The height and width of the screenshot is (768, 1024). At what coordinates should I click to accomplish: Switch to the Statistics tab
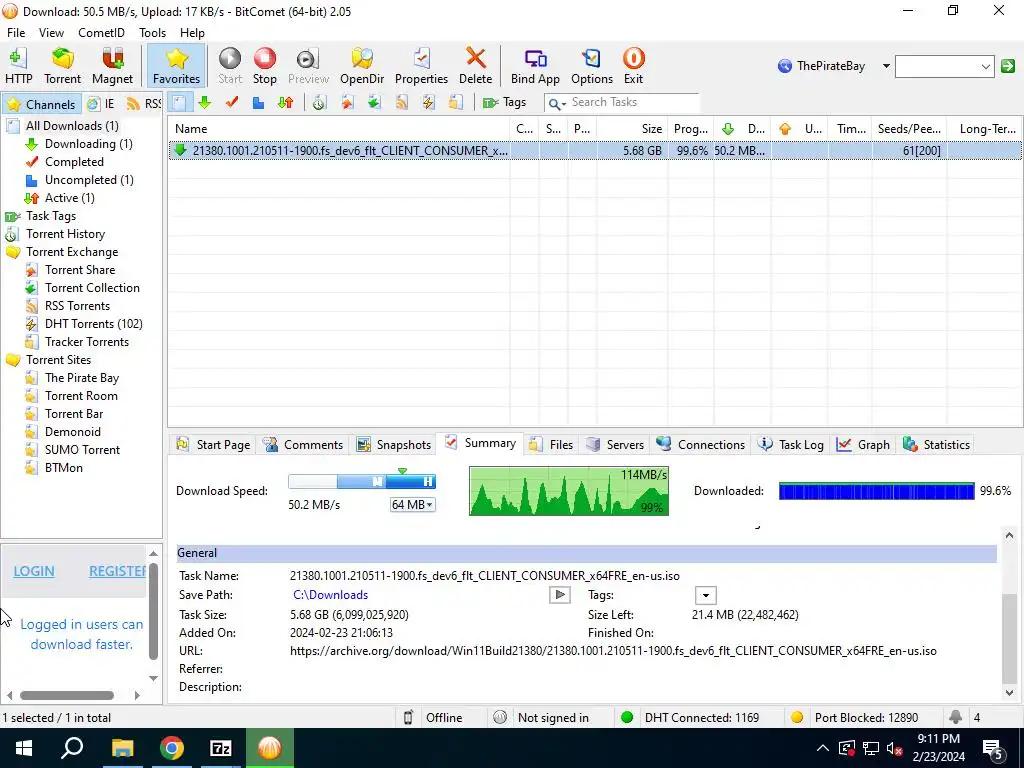pyautogui.click(x=936, y=445)
